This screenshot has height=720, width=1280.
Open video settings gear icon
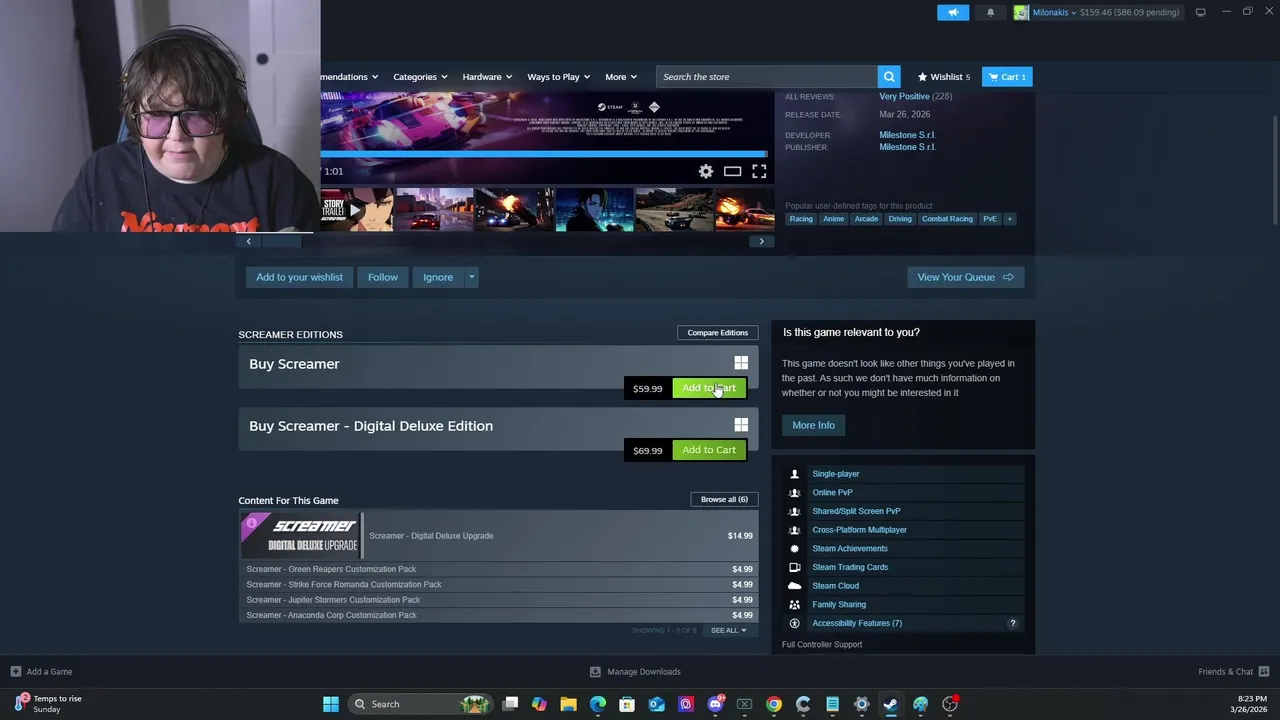tap(706, 171)
